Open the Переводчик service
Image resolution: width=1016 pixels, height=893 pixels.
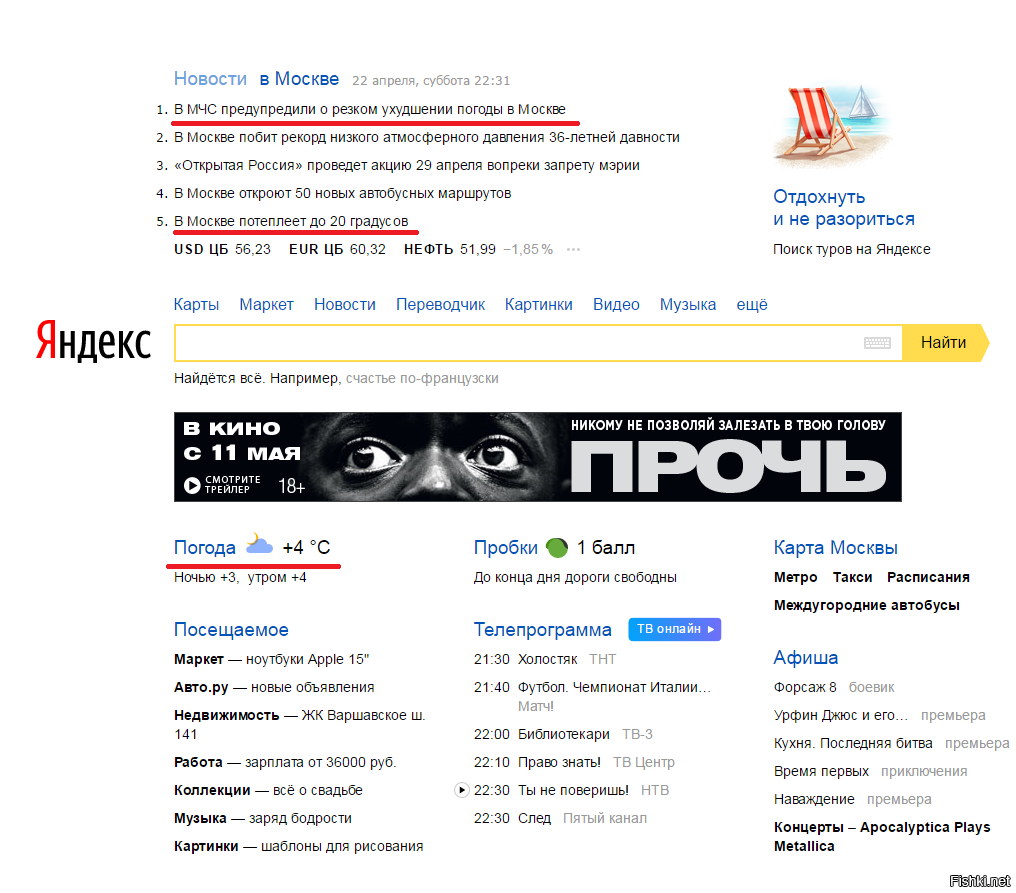point(441,305)
